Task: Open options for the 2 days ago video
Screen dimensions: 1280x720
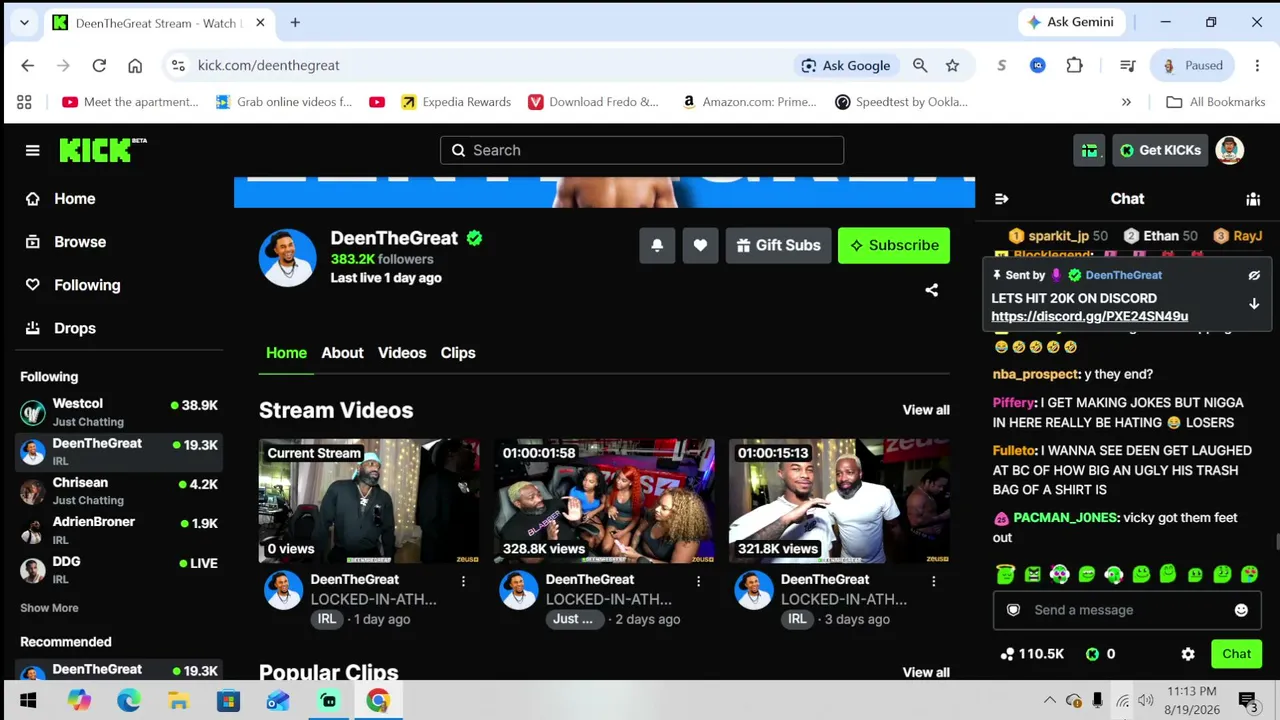Action: click(x=698, y=580)
